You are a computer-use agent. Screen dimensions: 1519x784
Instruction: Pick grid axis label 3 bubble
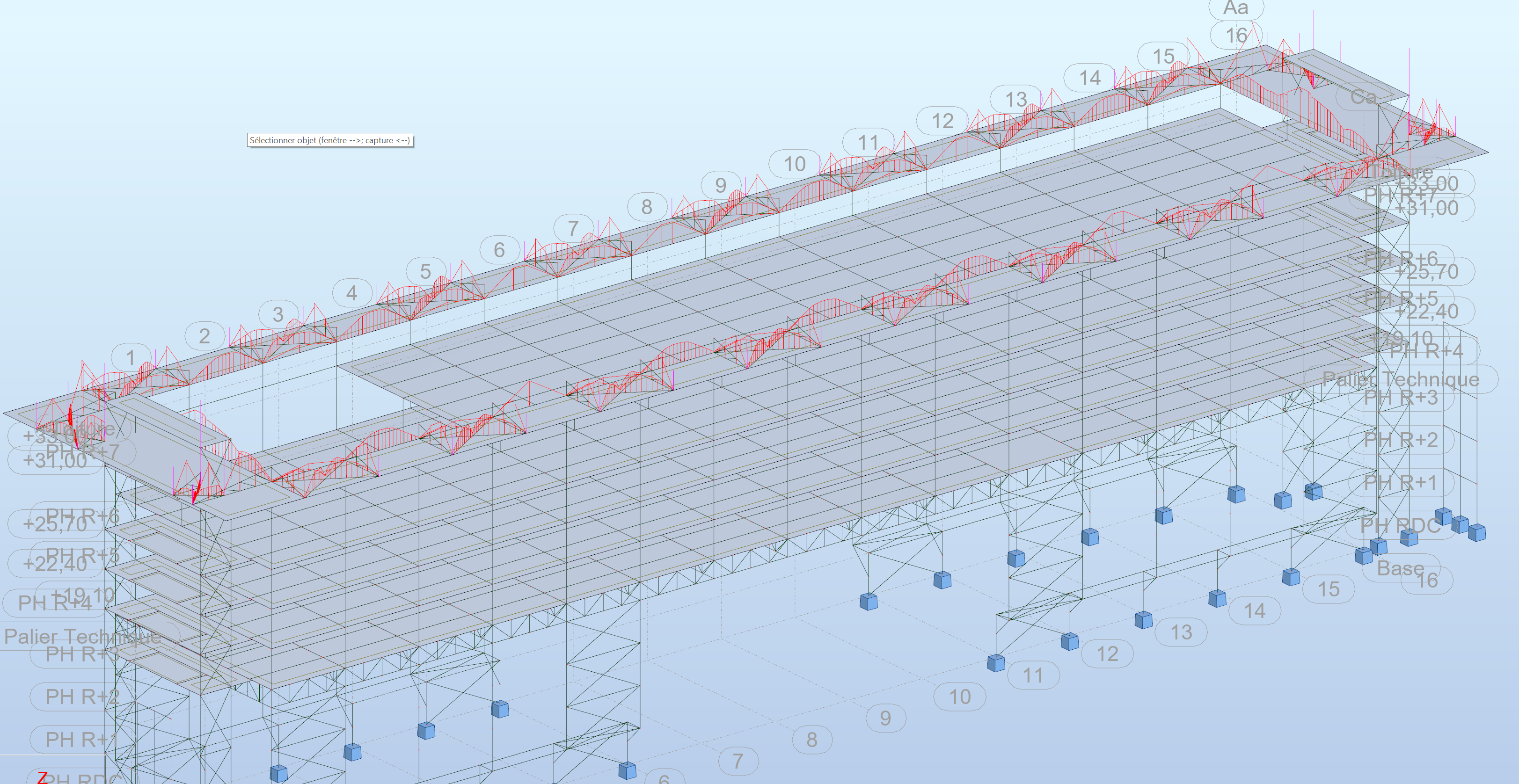tap(278, 314)
